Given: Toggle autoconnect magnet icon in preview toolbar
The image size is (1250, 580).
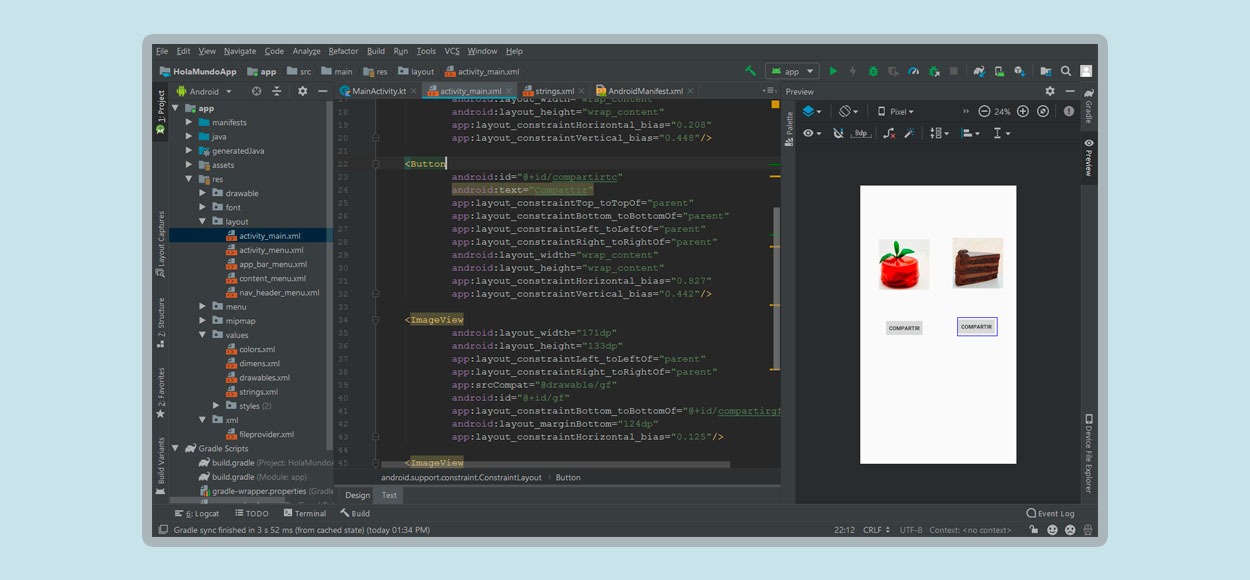Looking at the screenshot, I should 838,133.
